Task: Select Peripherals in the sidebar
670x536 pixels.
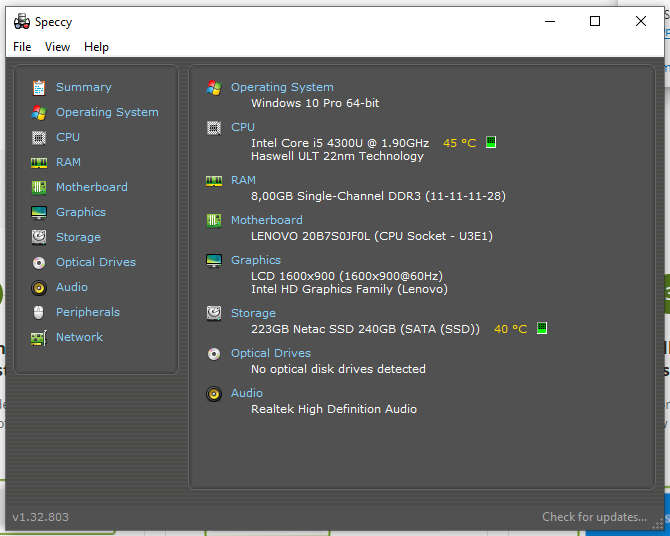Action: pos(88,312)
